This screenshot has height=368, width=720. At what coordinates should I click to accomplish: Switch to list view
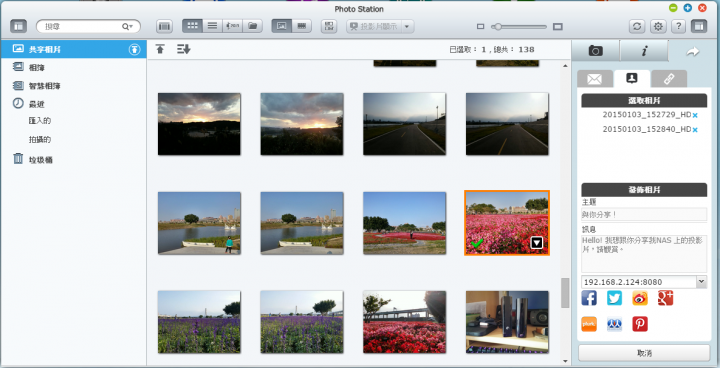[212, 26]
